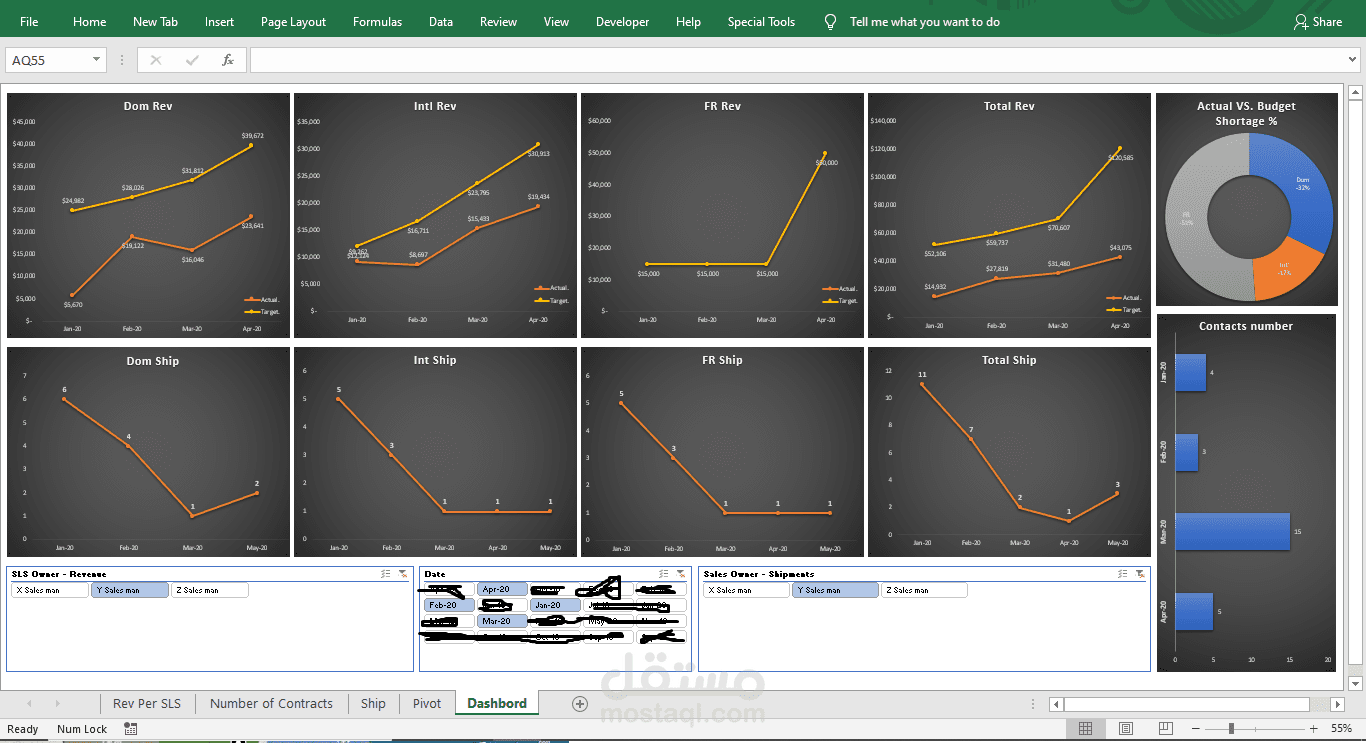Click the macro record icon in the status bar
Viewport: 1366px width, 743px height.
131,728
